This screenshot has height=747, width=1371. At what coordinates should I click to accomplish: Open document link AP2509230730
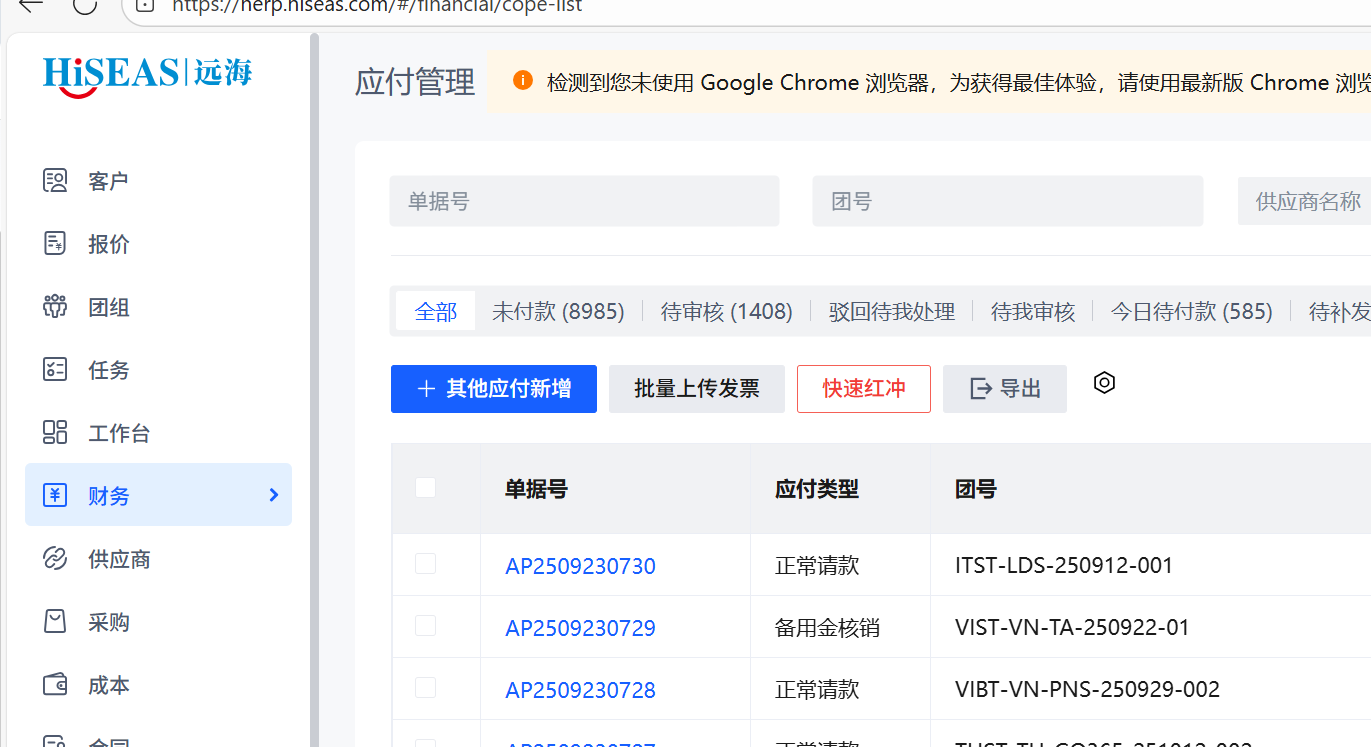tap(580, 566)
